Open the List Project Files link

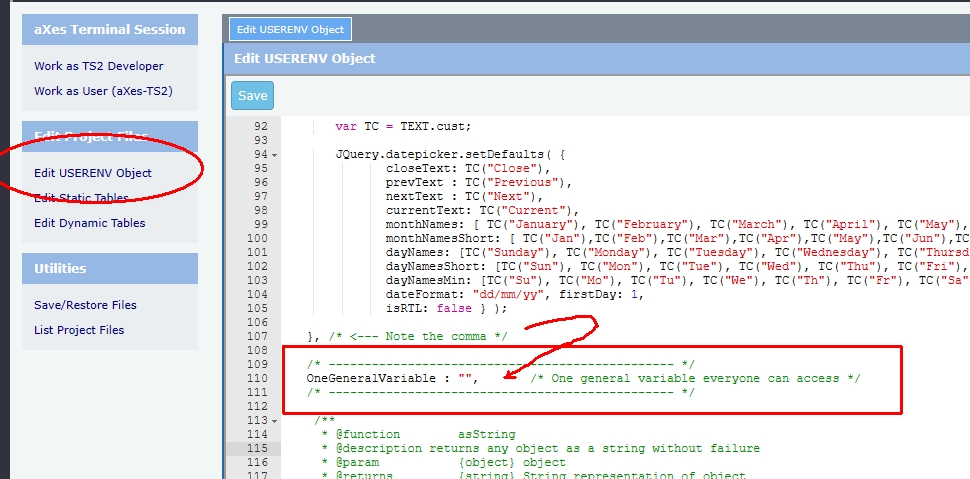tap(79, 330)
